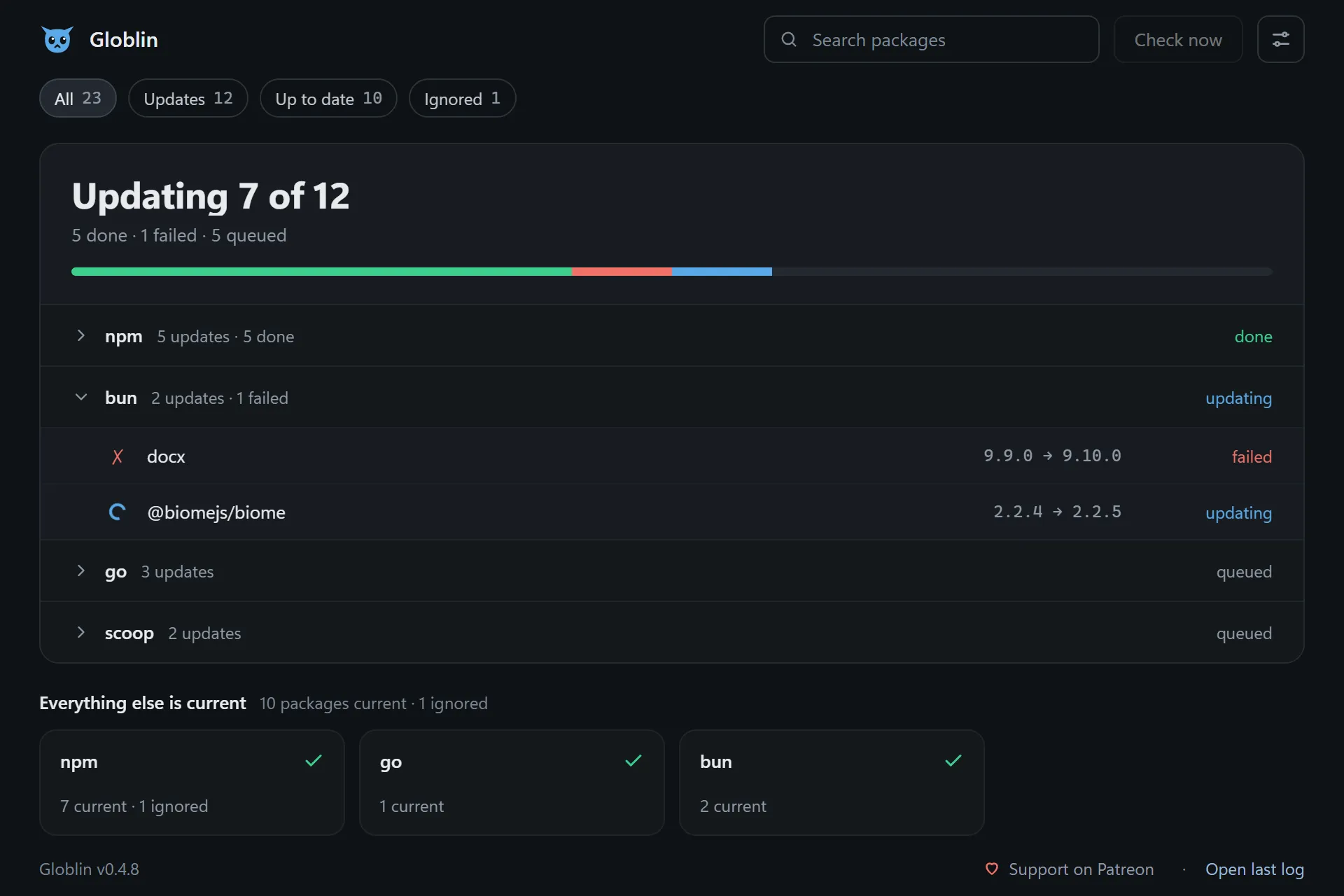This screenshot has height=896, width=1344.
Task: Click the Updating 7 of 12 heading
Action: click(211, 196)
